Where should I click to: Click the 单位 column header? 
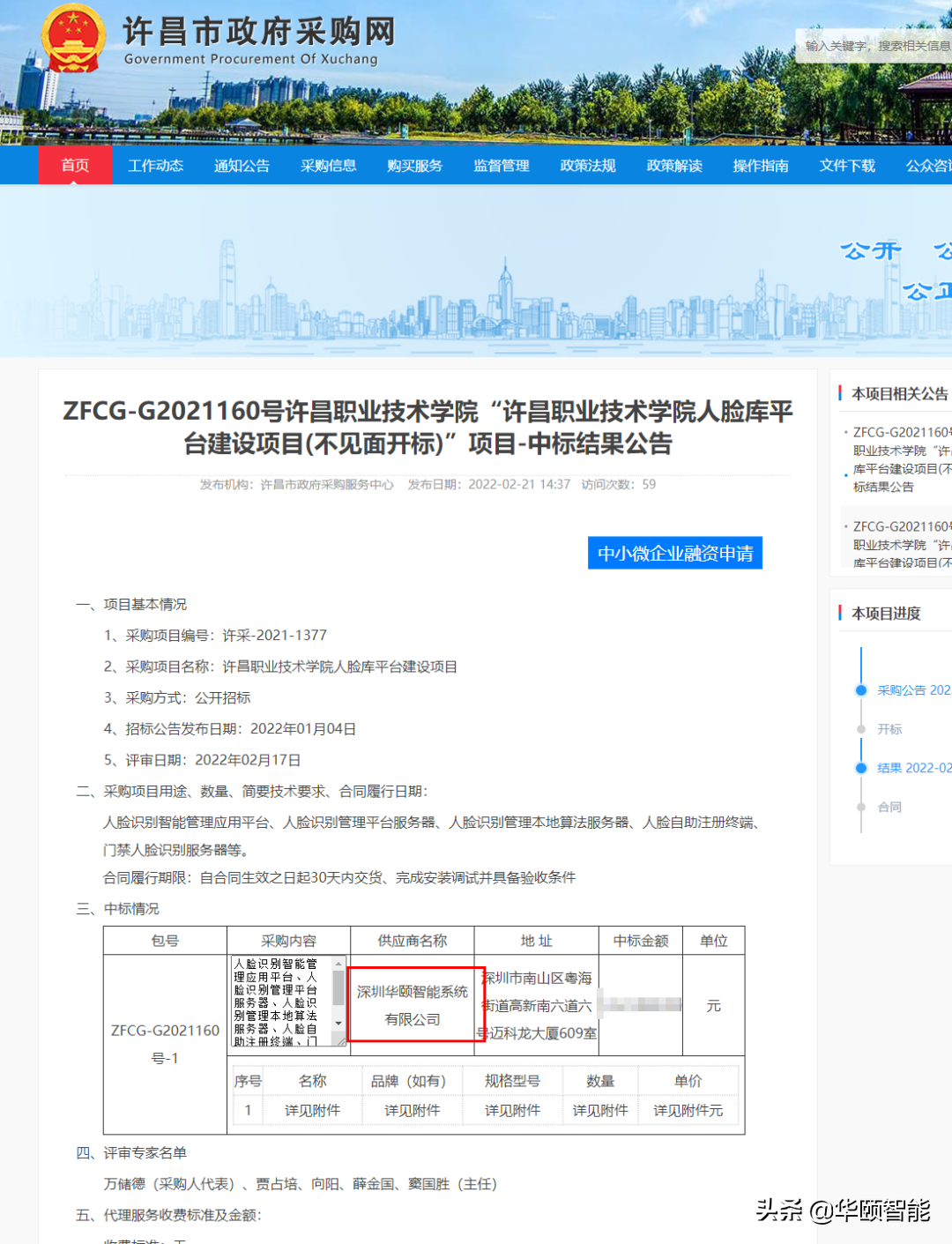[714, 941]
